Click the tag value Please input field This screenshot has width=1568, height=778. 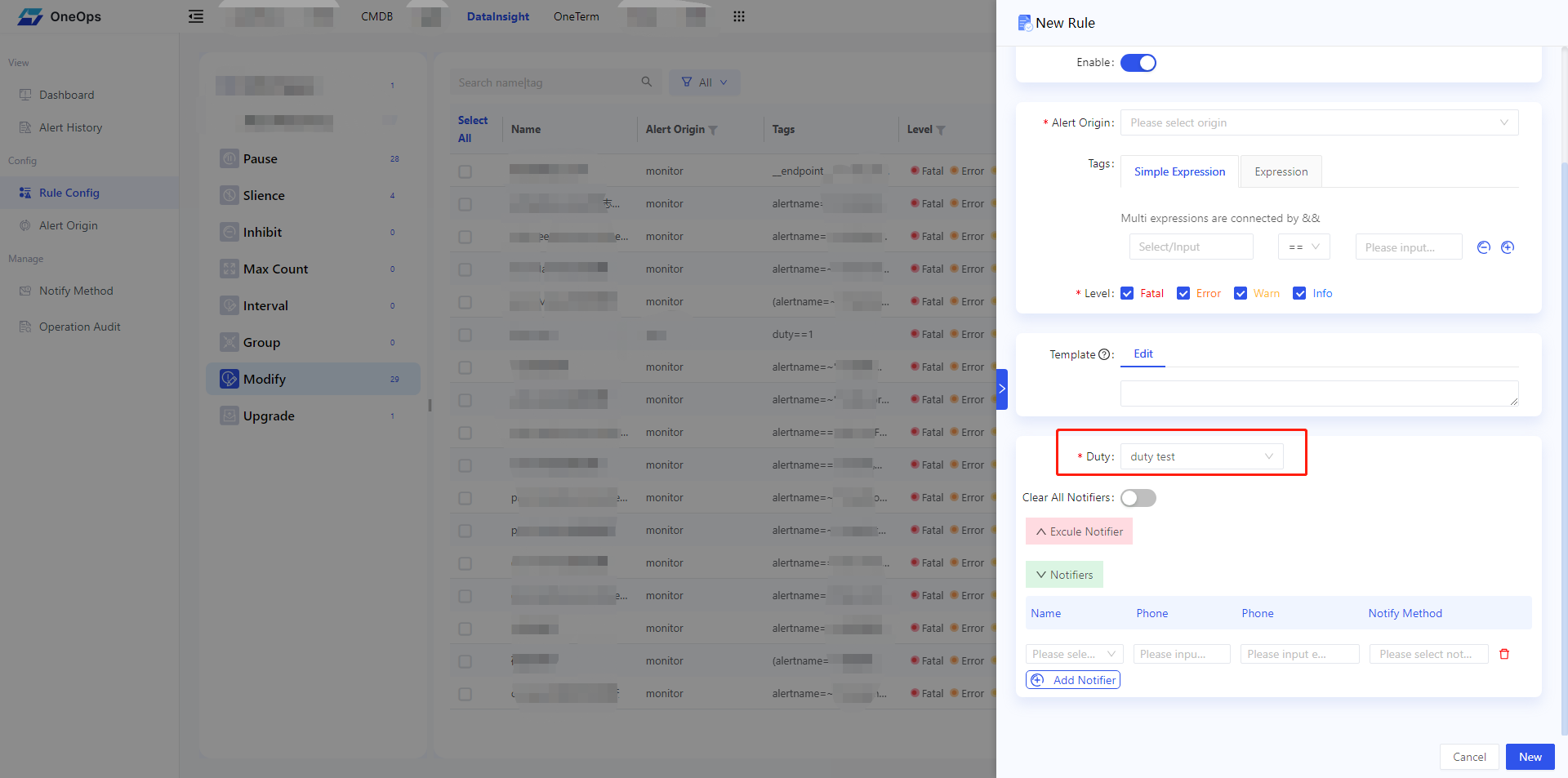(1409, 247)
